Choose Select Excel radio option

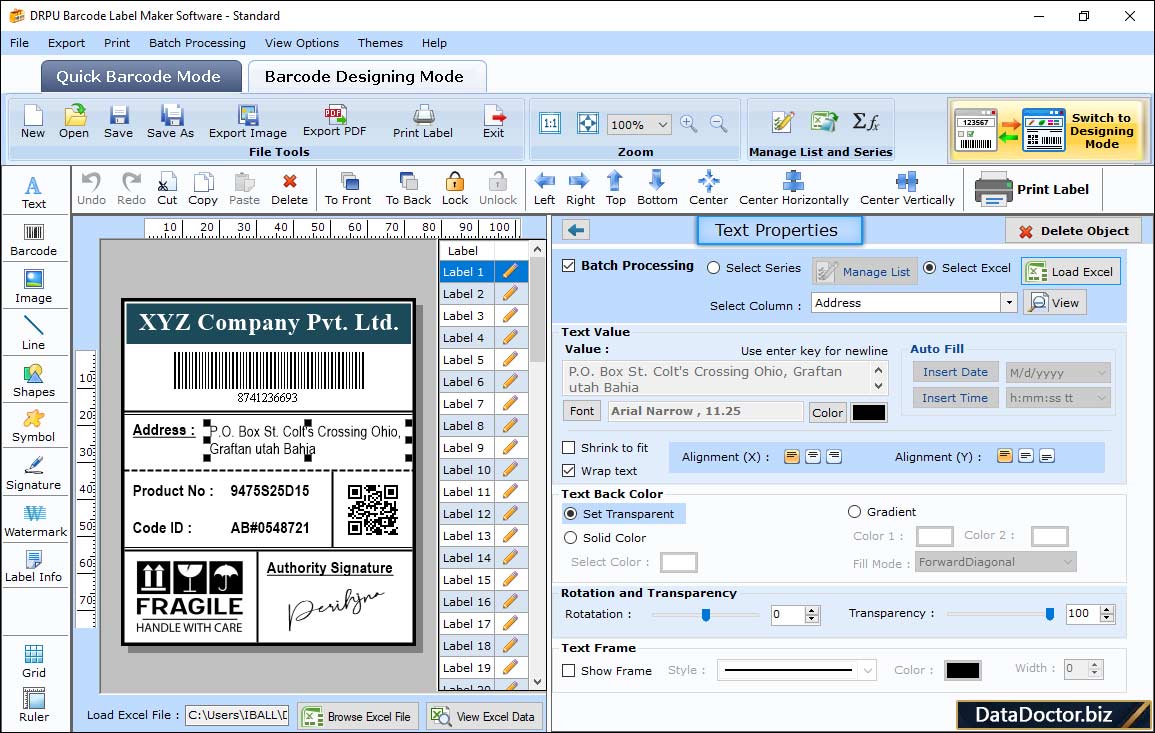click(x=930, y=268)
